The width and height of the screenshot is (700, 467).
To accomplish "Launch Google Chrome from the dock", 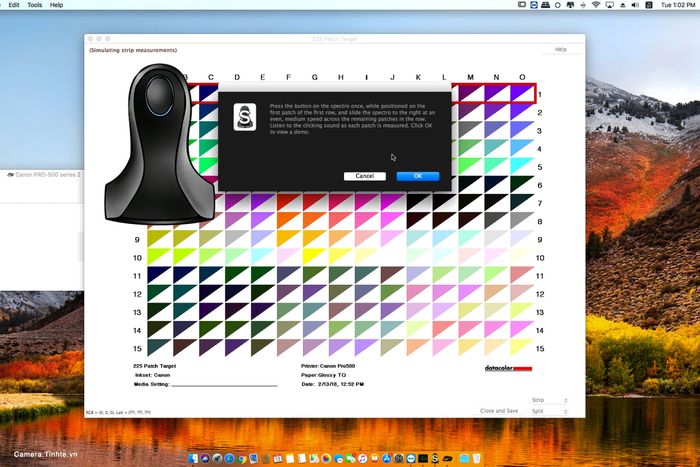I will (x=242, y=459).
